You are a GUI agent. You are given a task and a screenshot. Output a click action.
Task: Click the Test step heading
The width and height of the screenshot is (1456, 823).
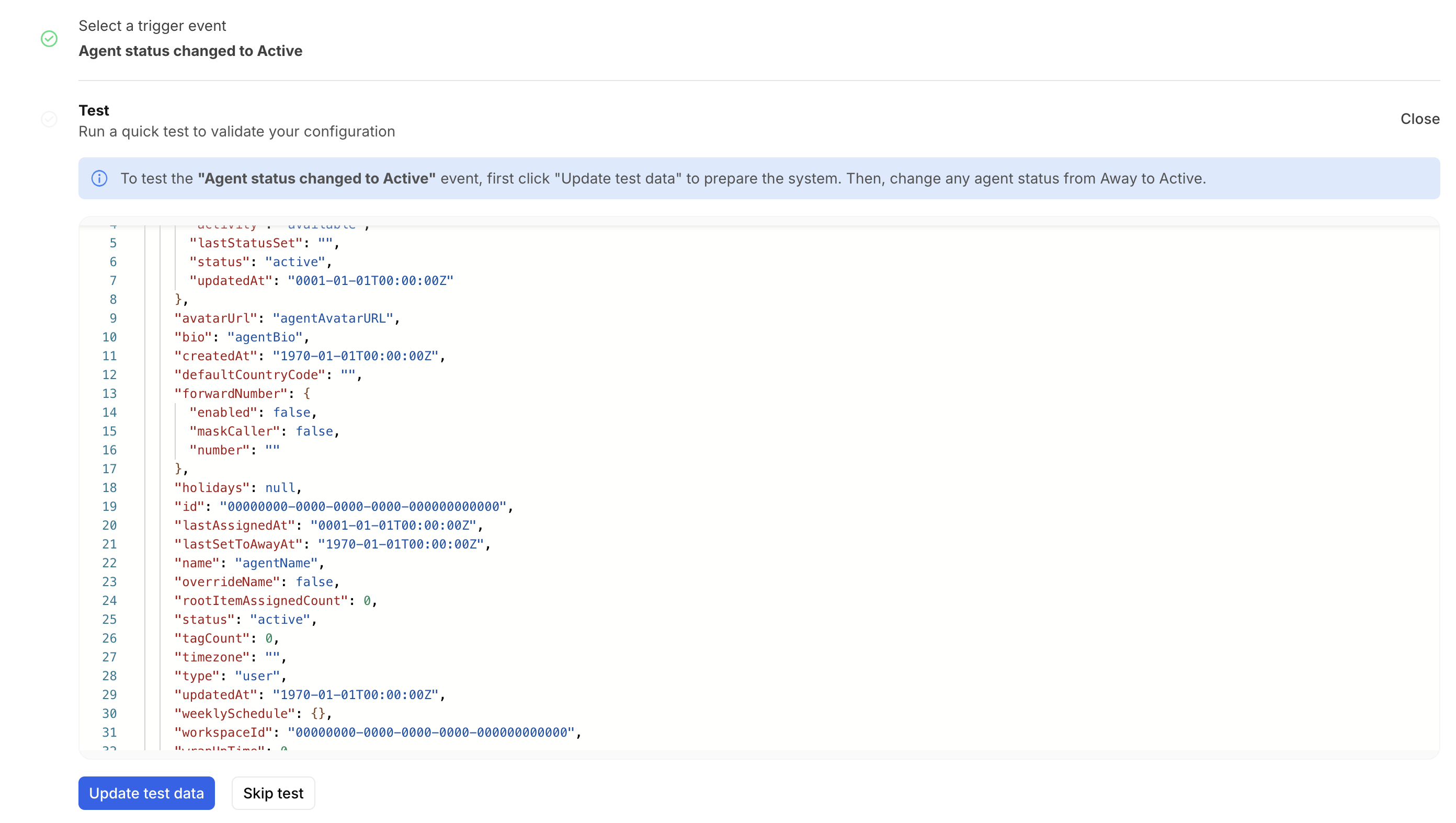tap(94, 110)
